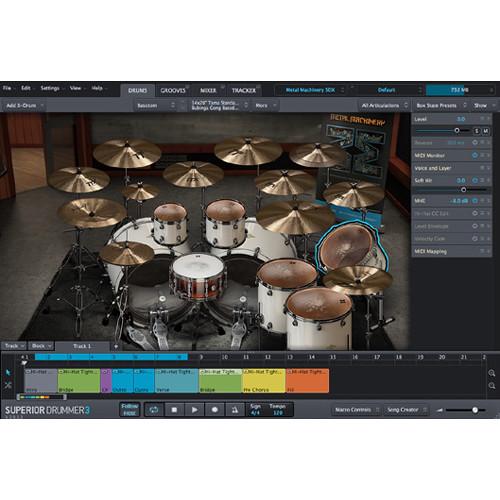Click the record button in transport
Screen dimensions: 500x500
(215, 410)
